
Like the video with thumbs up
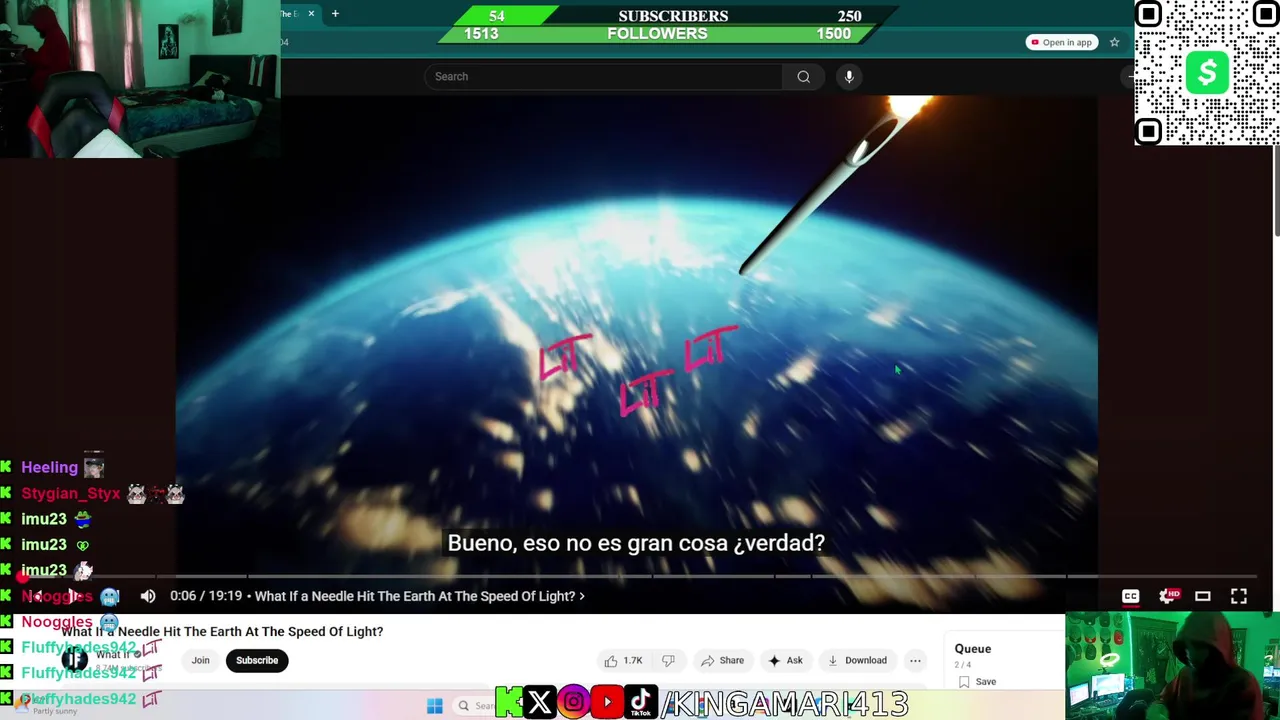pos(623,660)
